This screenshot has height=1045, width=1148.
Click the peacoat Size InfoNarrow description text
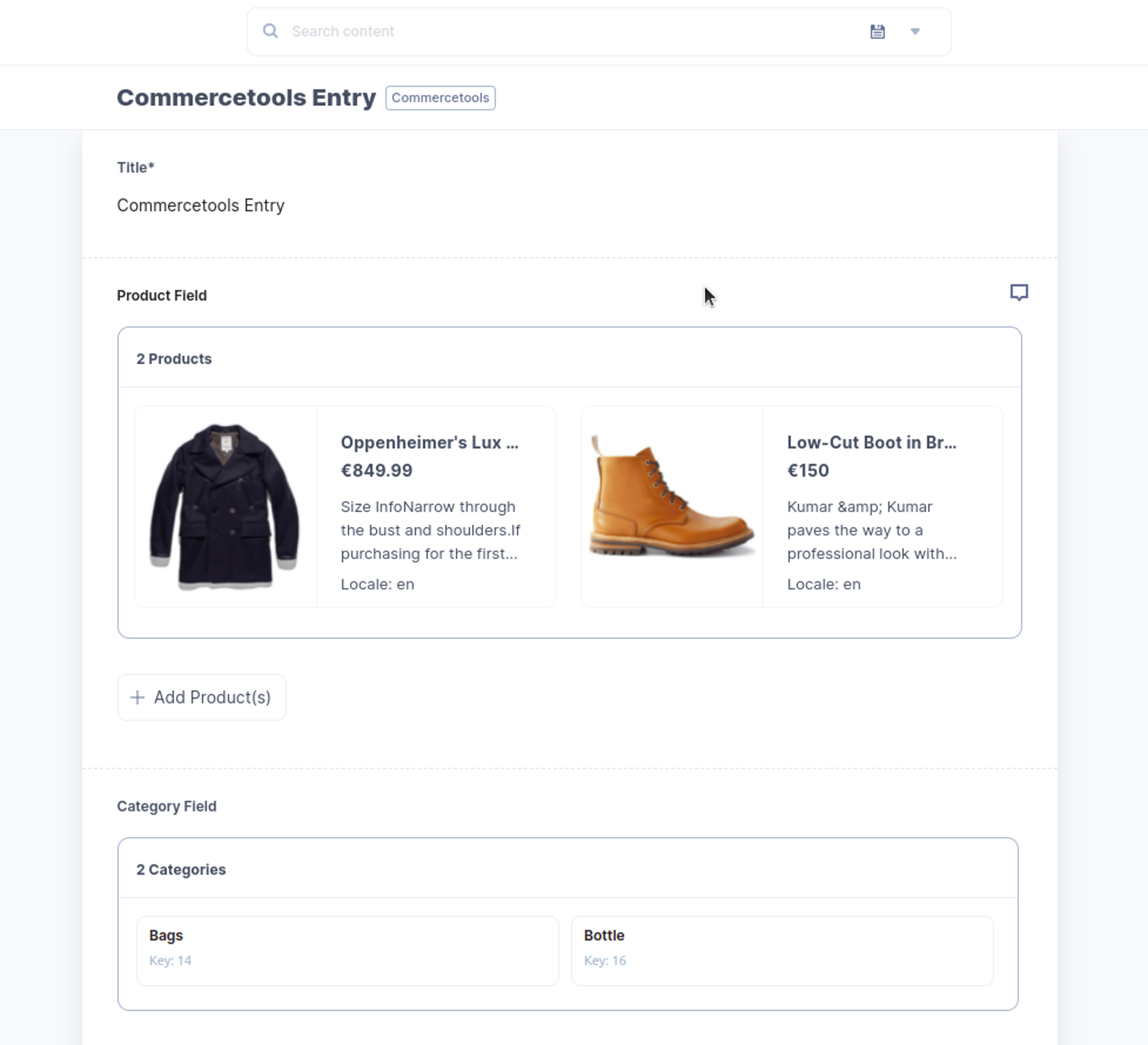tap(430, 530)
